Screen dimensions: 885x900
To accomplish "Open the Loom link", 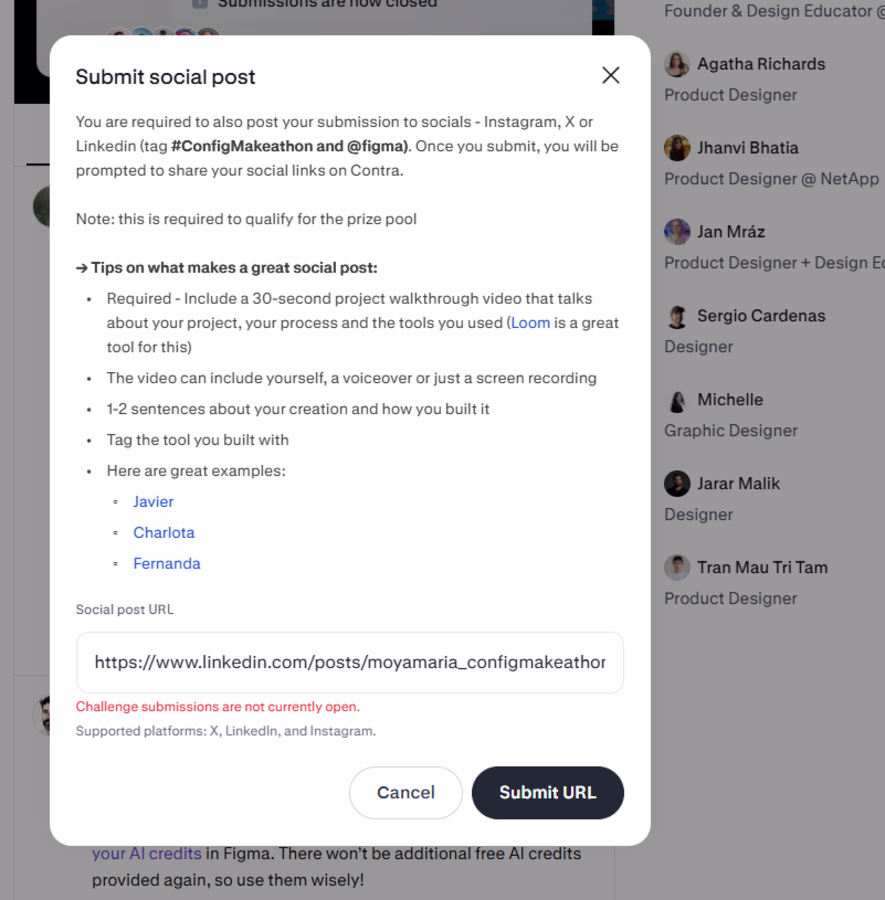I will 530,323.
